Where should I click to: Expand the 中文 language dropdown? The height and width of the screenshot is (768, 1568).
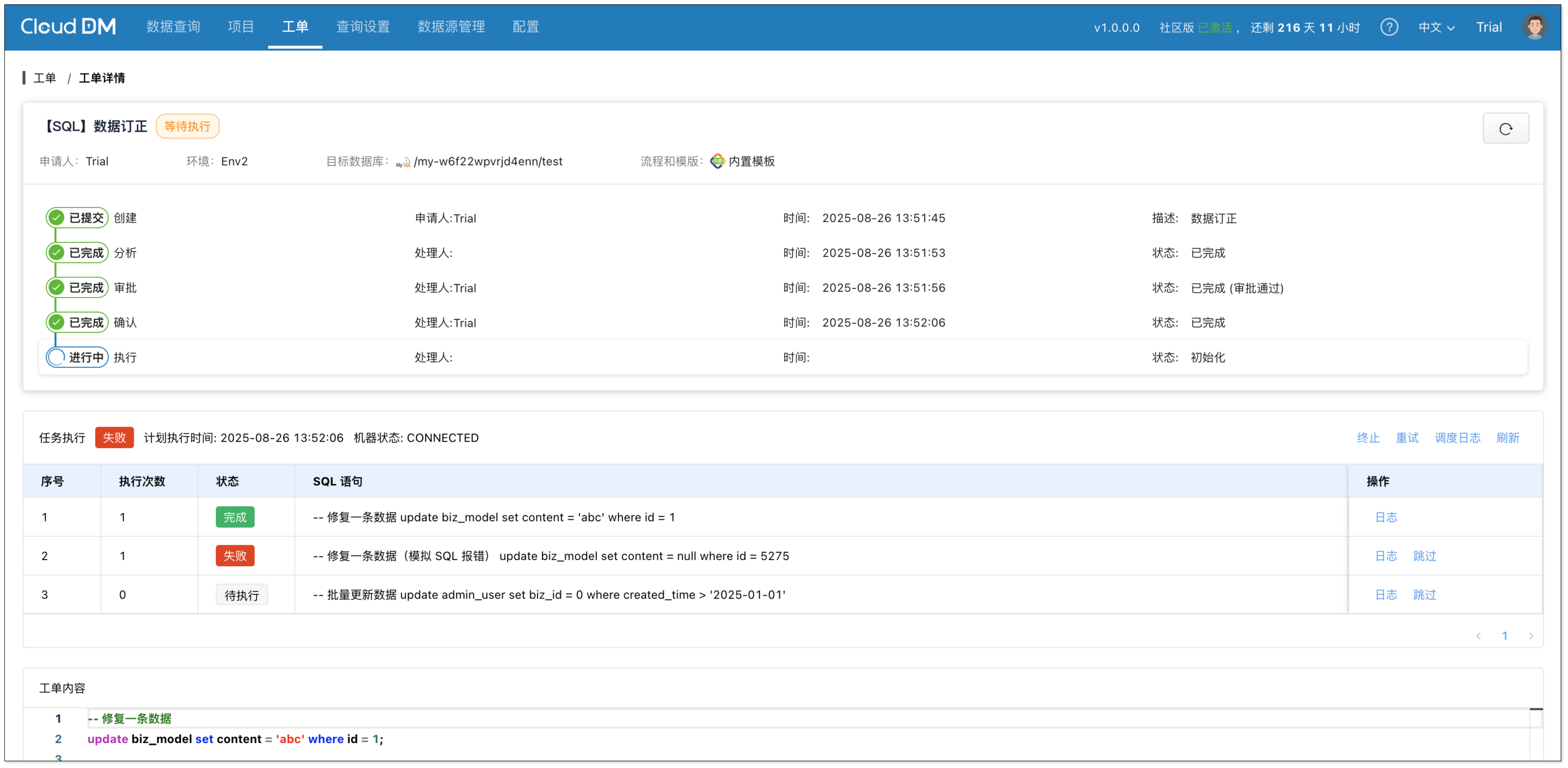(1436, 27)
